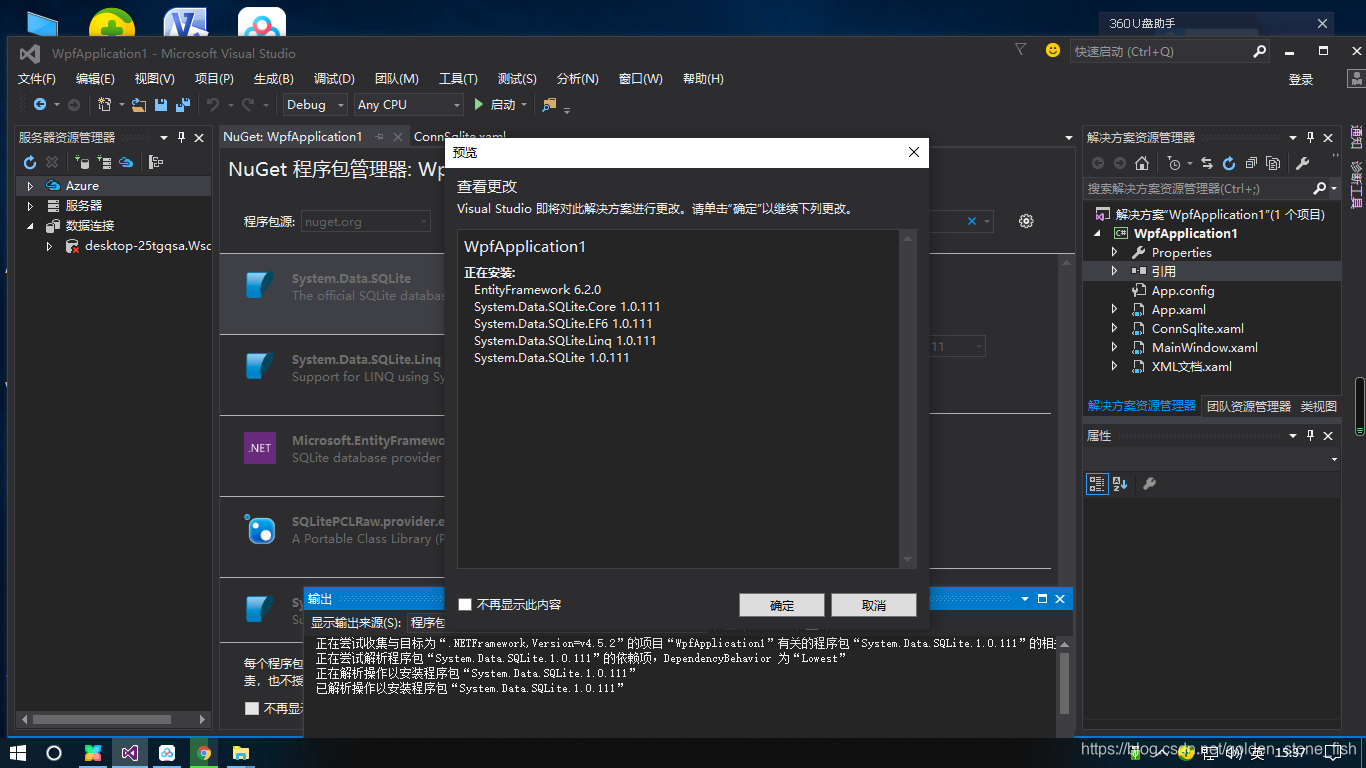Expand the Azure node in Server Explorer
This screenshot has height=768, width=1366.
[x=30, y=186]
